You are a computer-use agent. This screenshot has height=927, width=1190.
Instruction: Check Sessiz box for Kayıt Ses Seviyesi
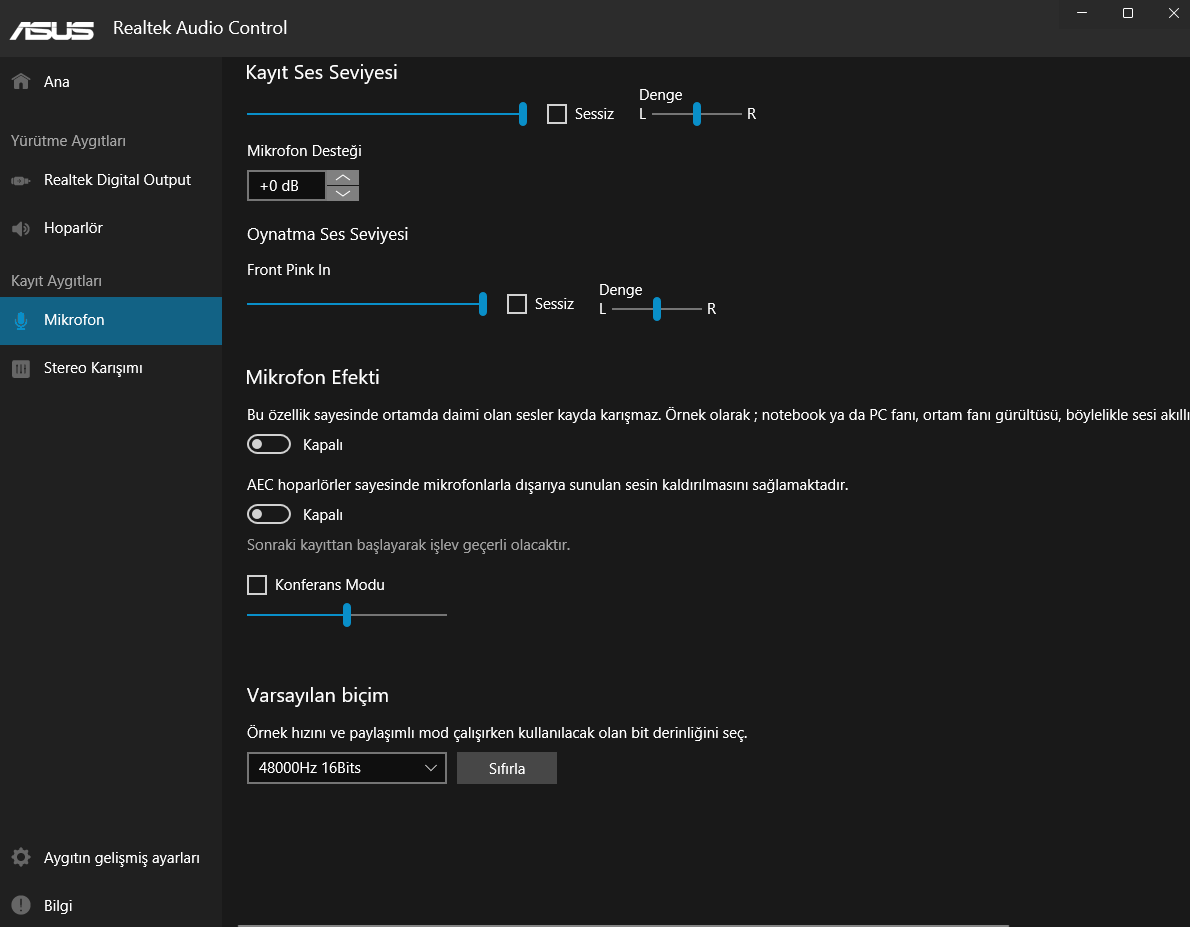(x=557, y=114)
